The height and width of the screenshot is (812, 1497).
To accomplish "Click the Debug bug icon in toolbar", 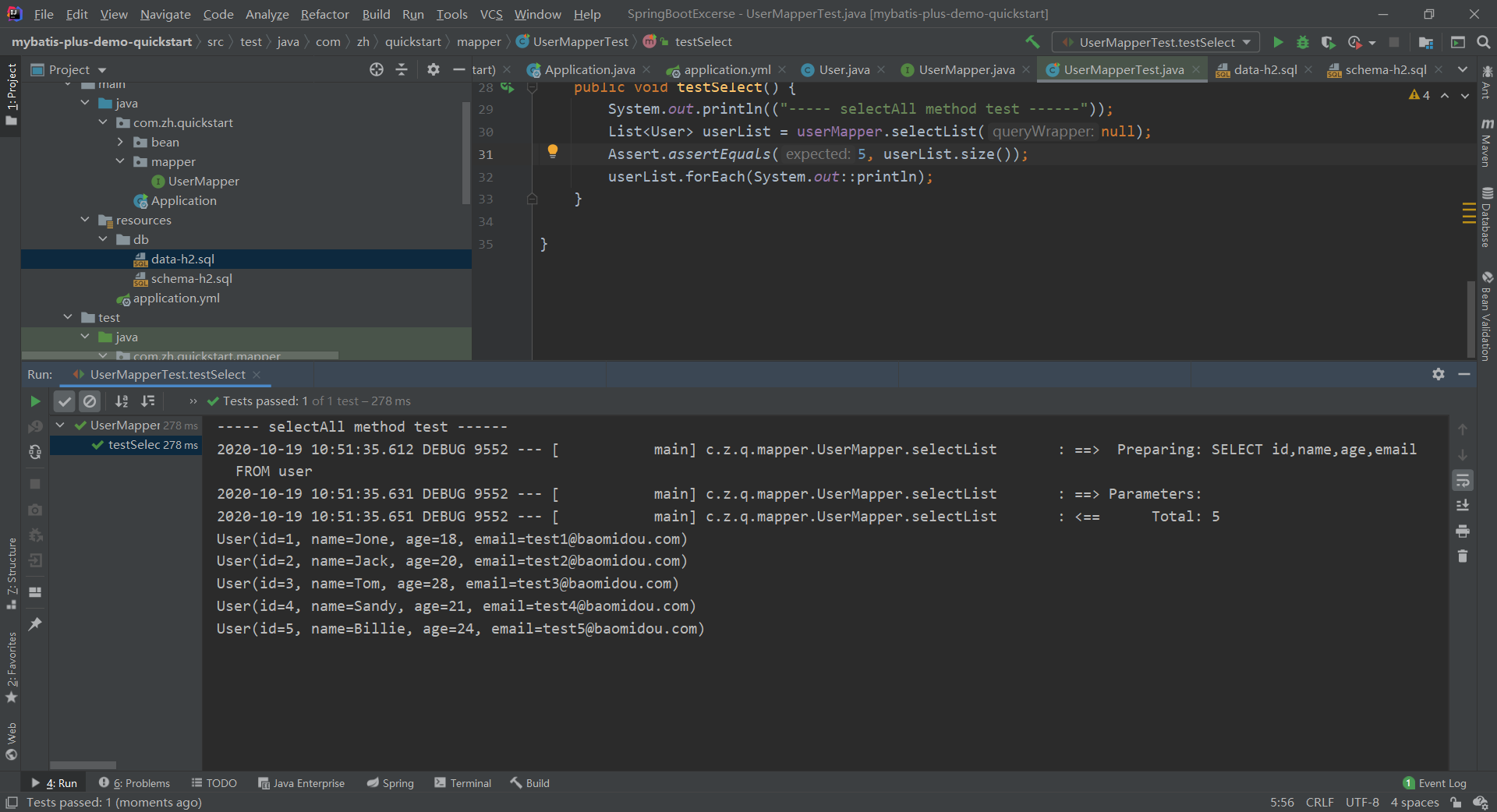I will pos(1302,42).
